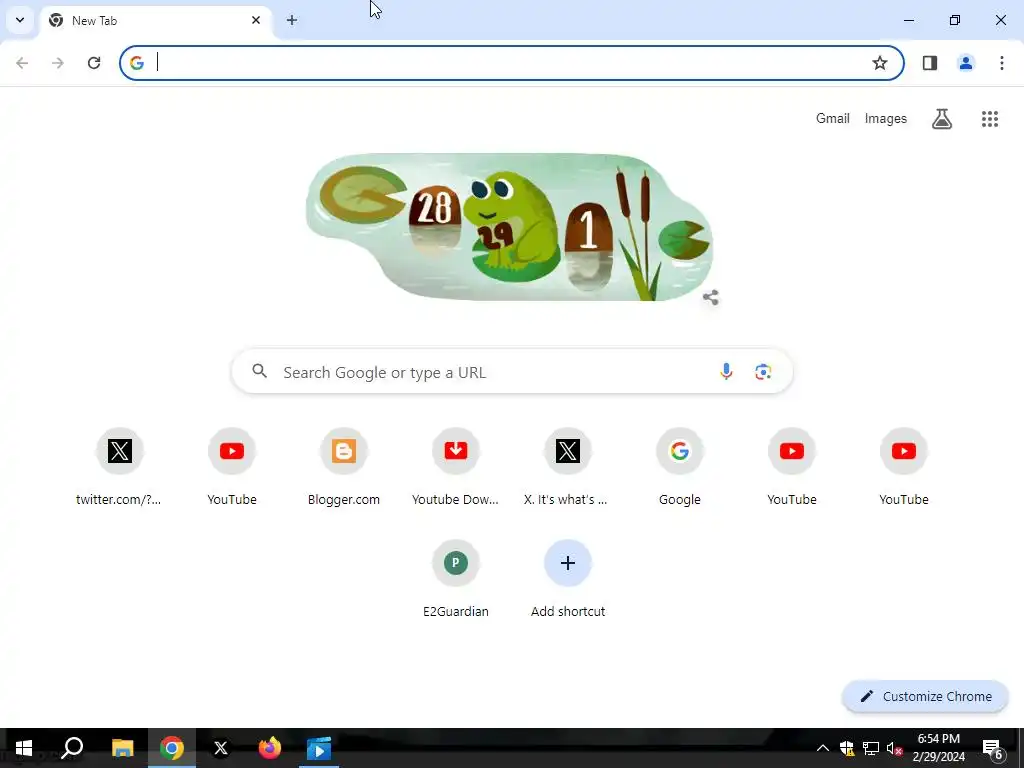The image size is (1024, 768).
Task: Launch Firefox from taskbar
Action: 270,748
